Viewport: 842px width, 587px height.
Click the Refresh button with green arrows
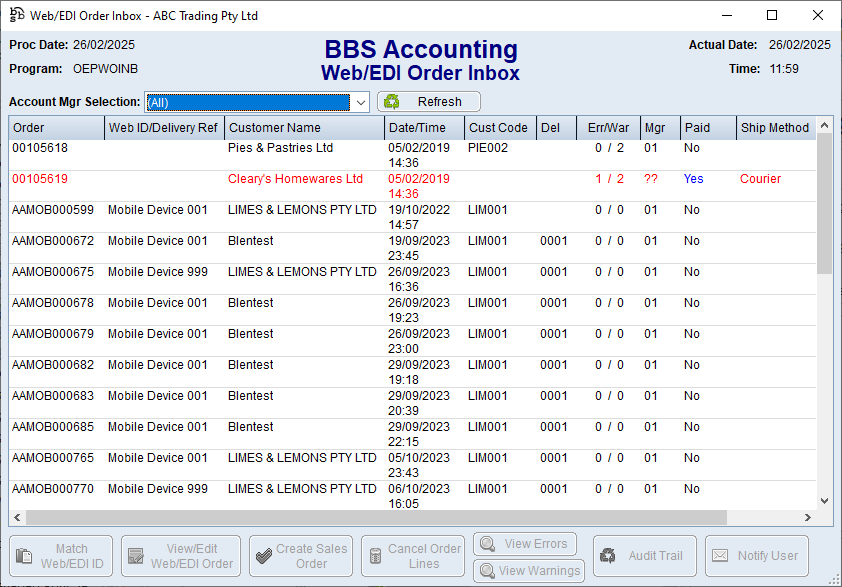(x=428, y=102)
